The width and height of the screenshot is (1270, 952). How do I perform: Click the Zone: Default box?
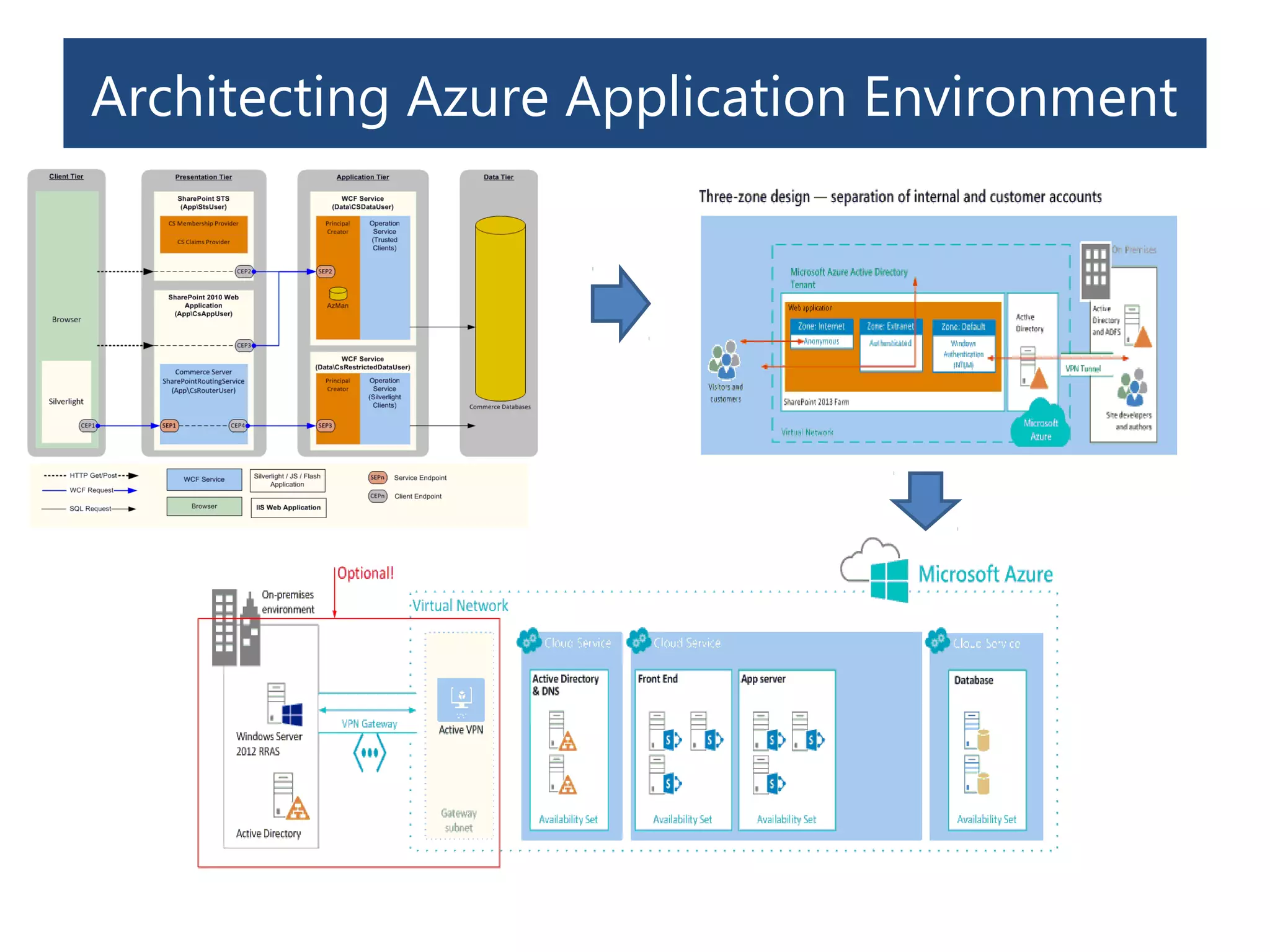click(x=963, y=345)
